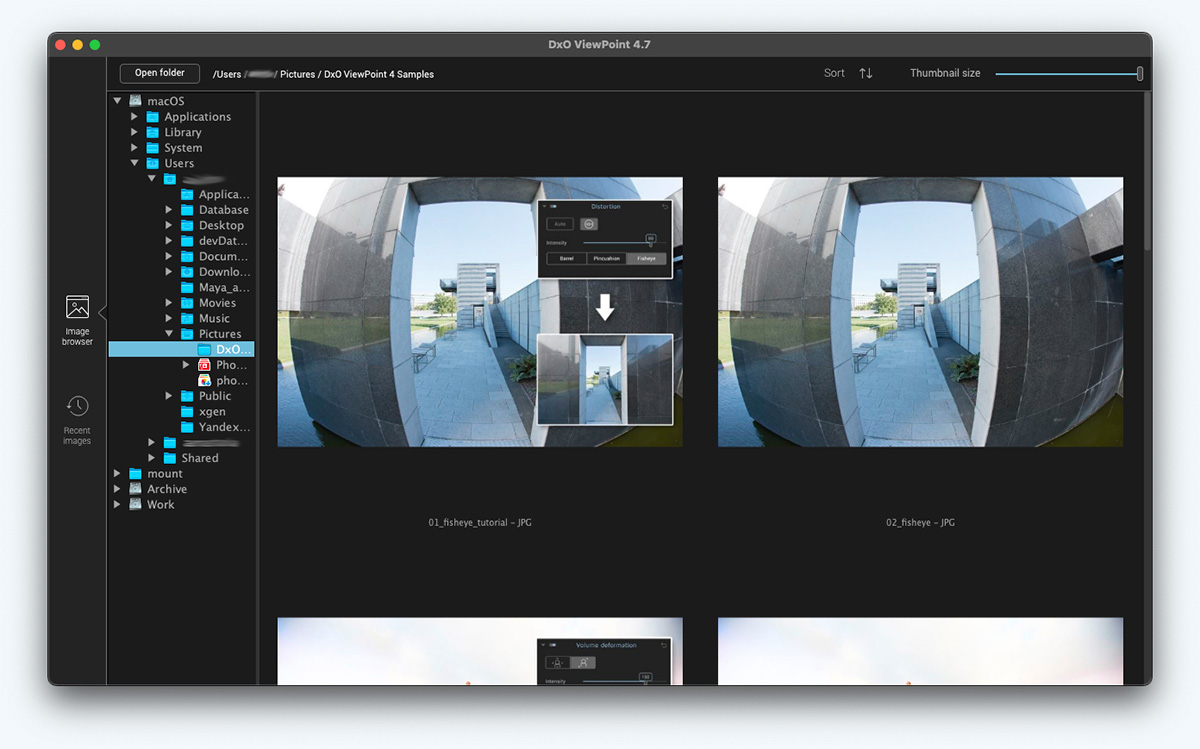Click the Applications folder icon

[x=153, y=117]
